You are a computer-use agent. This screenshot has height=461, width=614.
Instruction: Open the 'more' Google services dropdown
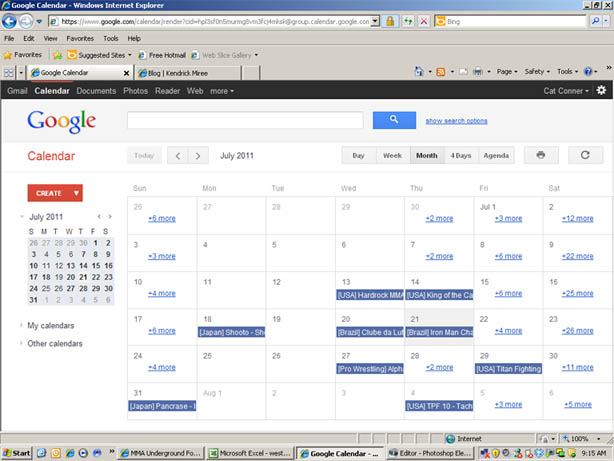(222, 91)
